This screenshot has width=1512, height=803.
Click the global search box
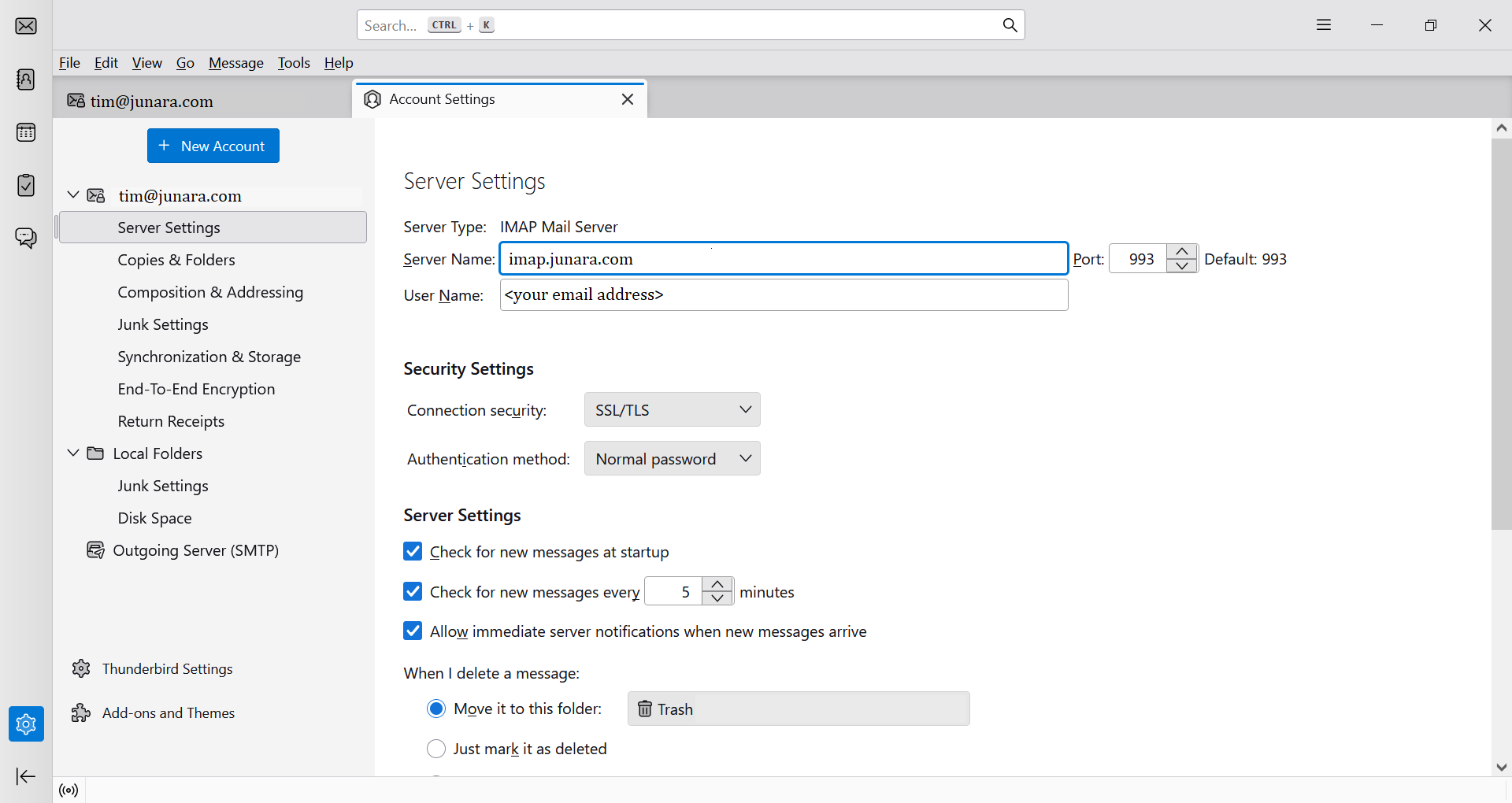pyautogui.click(x=691, y=25)
